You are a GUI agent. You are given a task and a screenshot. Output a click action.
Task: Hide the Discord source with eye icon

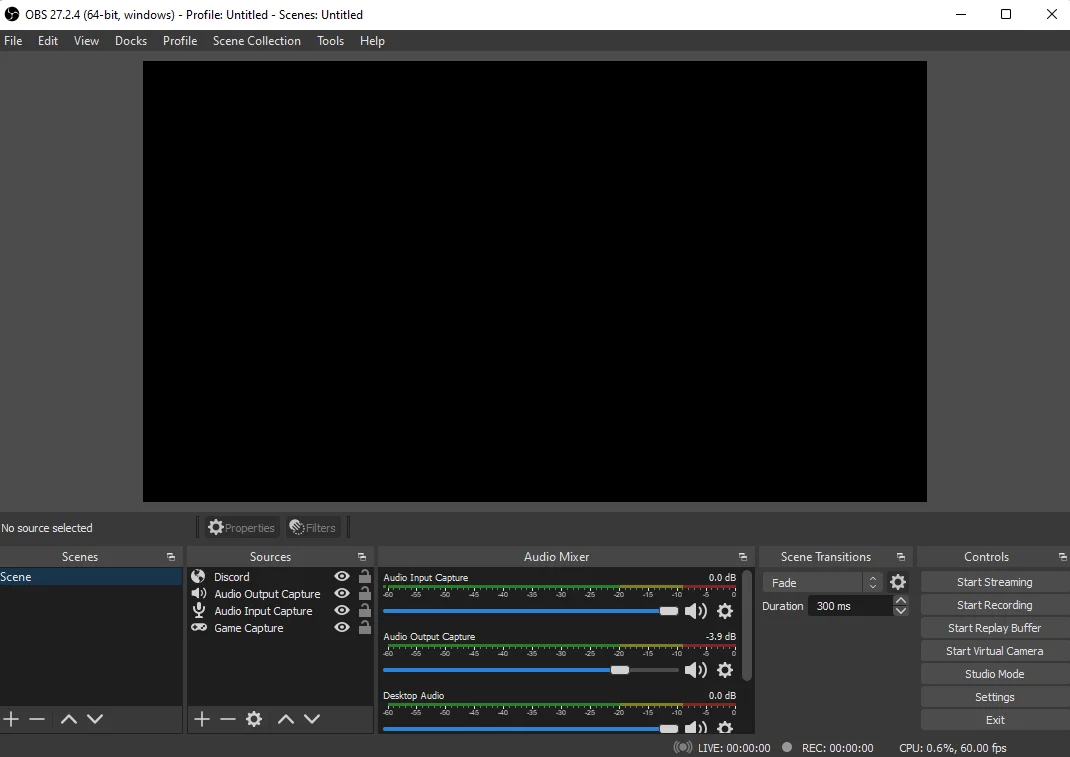342,577
